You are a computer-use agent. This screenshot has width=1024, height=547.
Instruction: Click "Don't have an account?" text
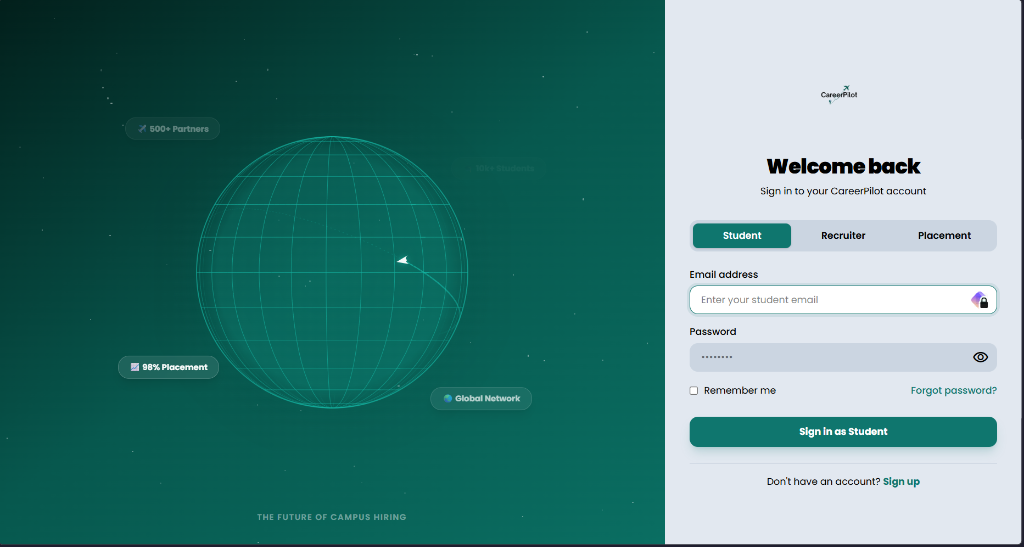pos(824,482)
